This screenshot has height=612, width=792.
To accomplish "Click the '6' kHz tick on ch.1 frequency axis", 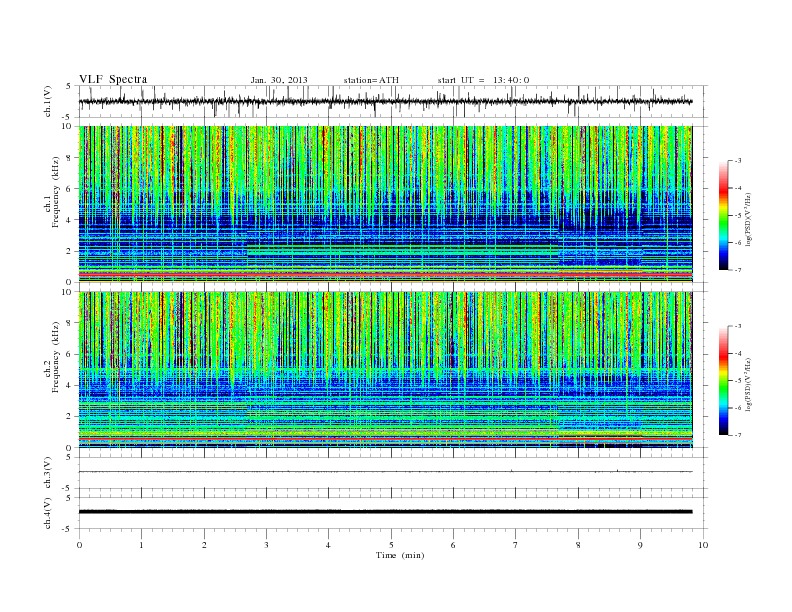I will 70,189.
